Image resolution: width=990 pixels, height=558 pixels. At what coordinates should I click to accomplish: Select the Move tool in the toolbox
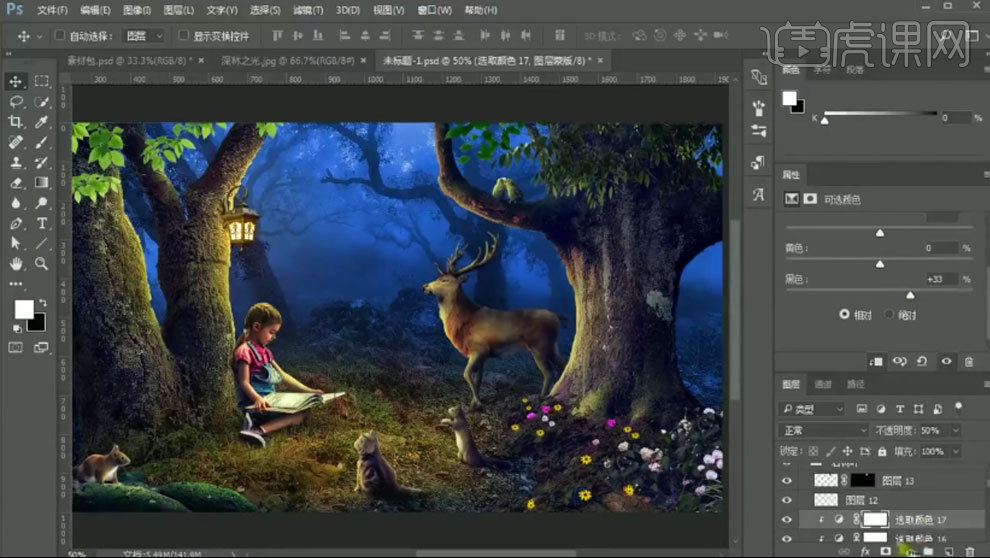pyautogui.click(x=16, y=81)
